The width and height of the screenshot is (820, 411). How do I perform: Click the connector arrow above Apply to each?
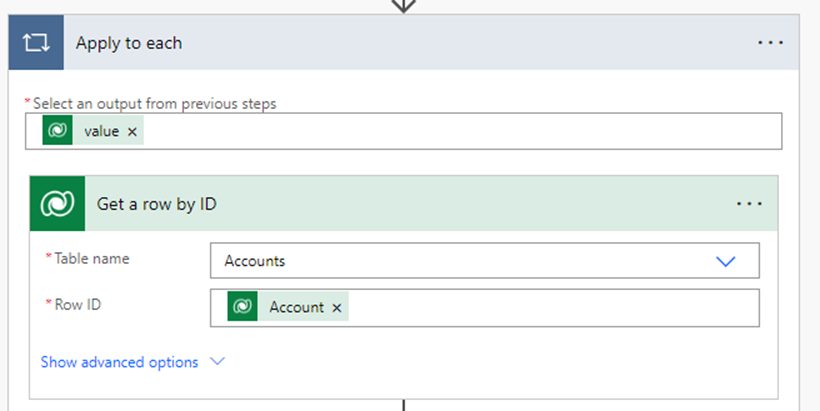(403, 5)
